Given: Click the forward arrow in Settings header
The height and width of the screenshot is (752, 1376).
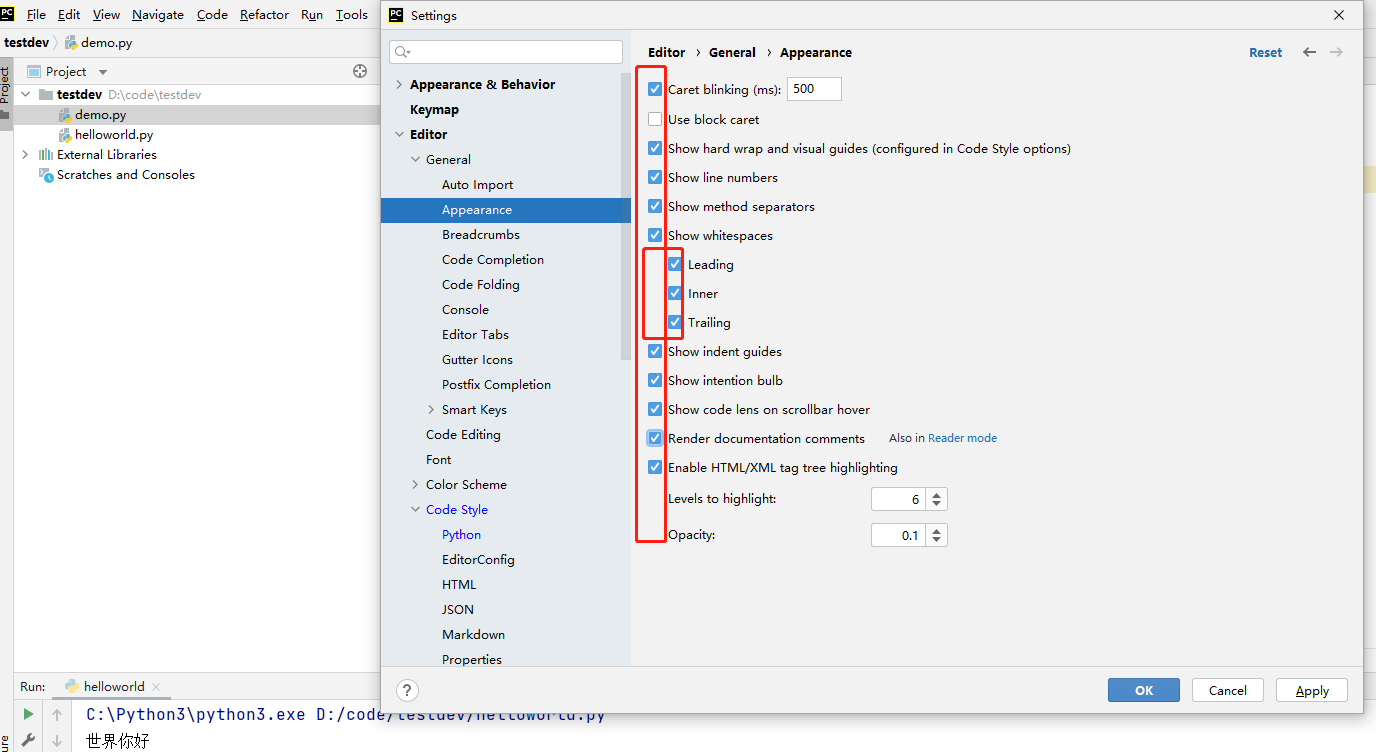Looking at the screenshot, I should coord(1336,52).
